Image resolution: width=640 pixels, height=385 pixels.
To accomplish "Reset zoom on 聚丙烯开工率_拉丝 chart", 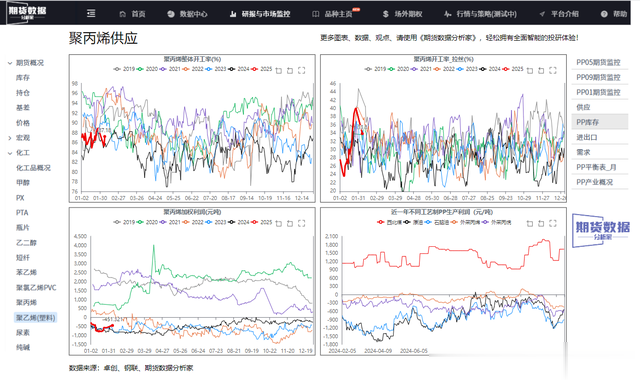I will (541, 70).
